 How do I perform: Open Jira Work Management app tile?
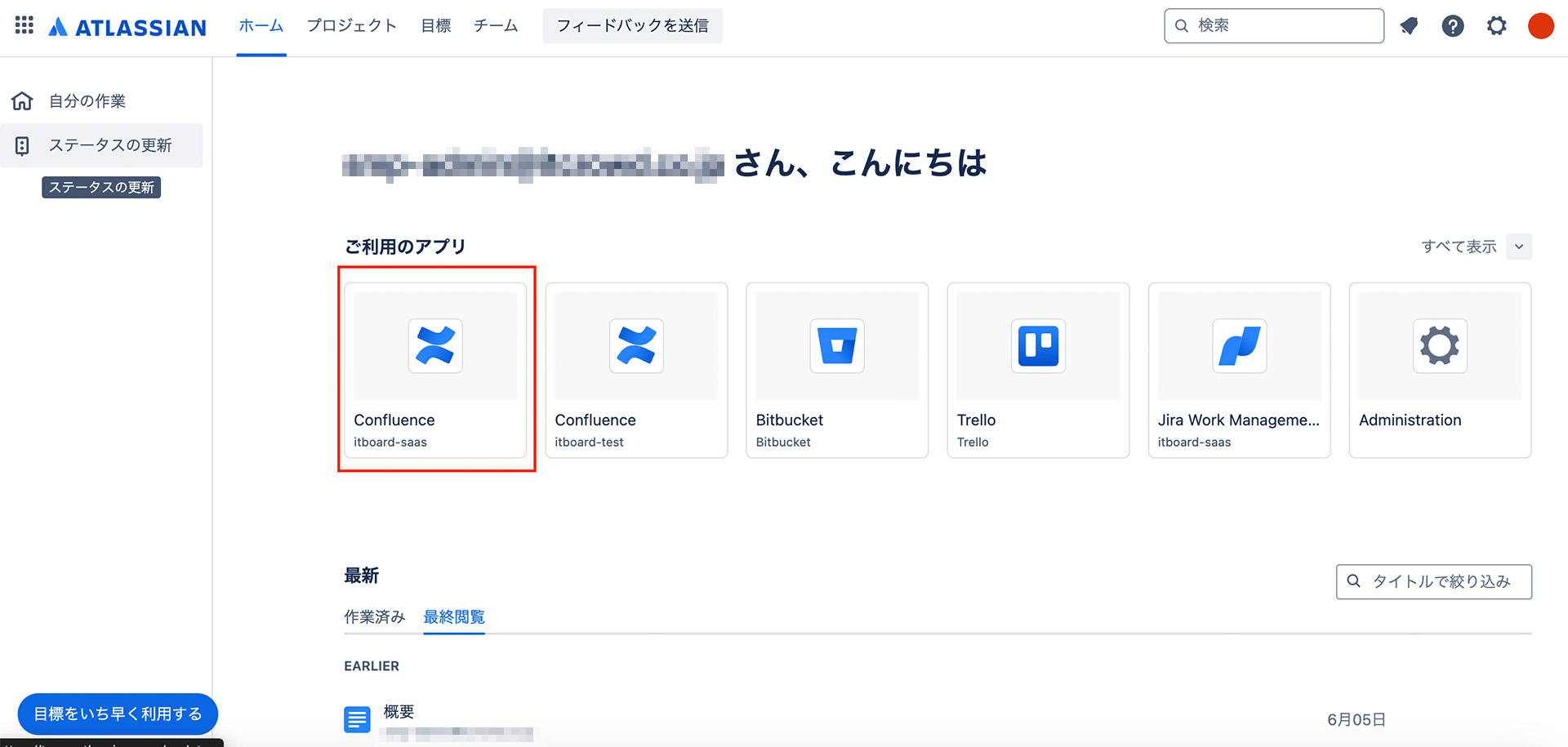(x=1239, y=370)
